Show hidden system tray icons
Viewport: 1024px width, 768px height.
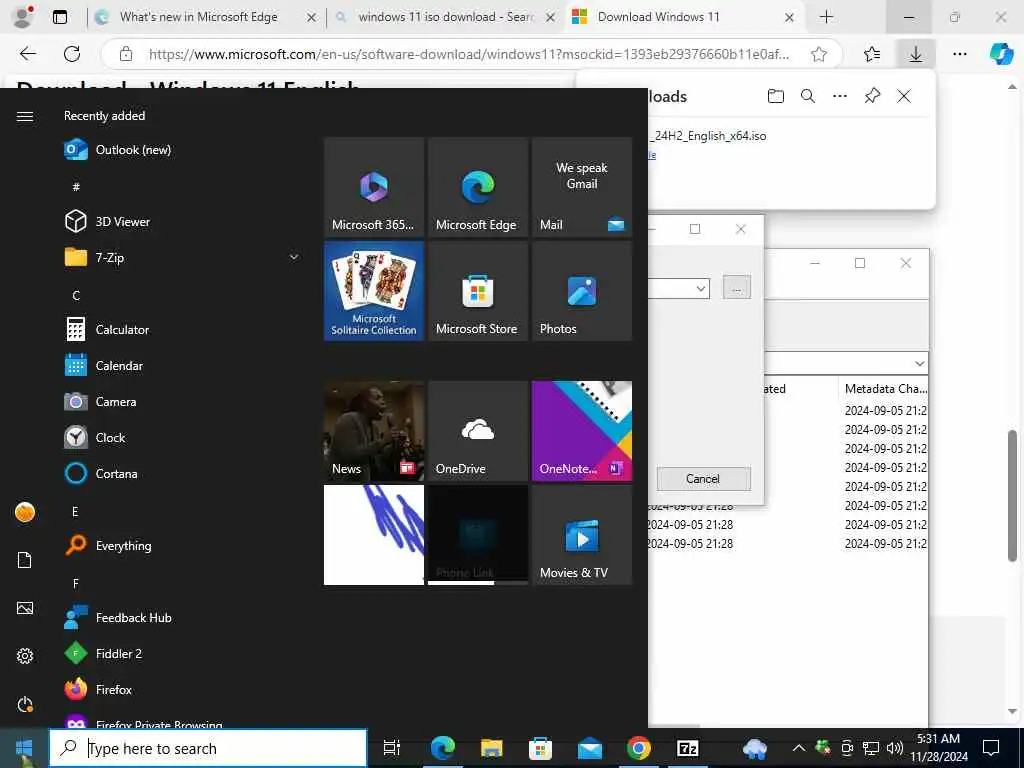tap(798, 748)
